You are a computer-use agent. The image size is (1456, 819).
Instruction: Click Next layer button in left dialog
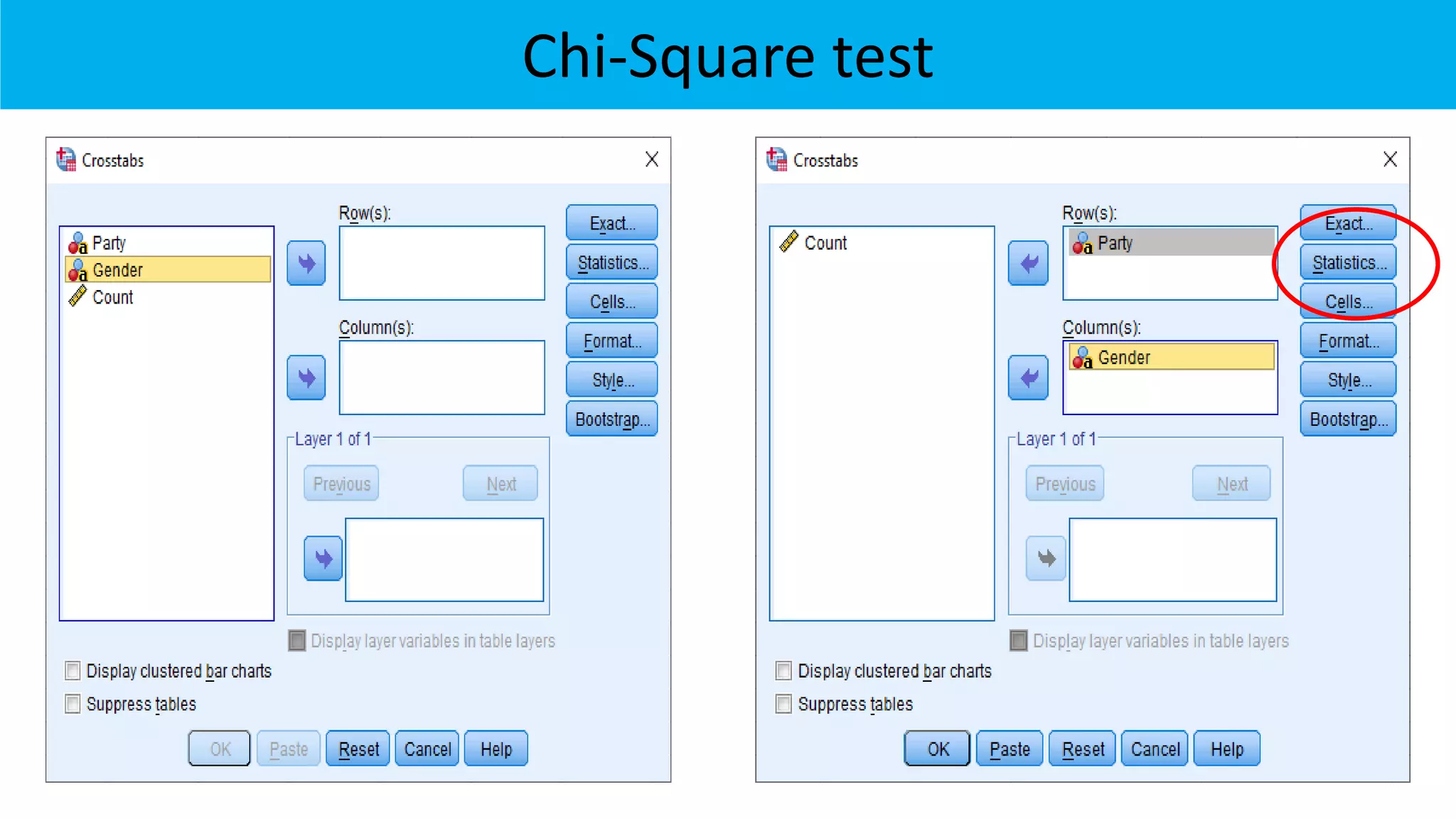(x=500, y=483)
